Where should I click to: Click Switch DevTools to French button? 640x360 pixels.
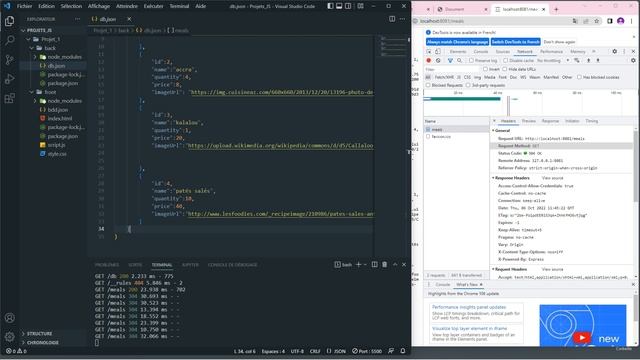coord(516,42)
